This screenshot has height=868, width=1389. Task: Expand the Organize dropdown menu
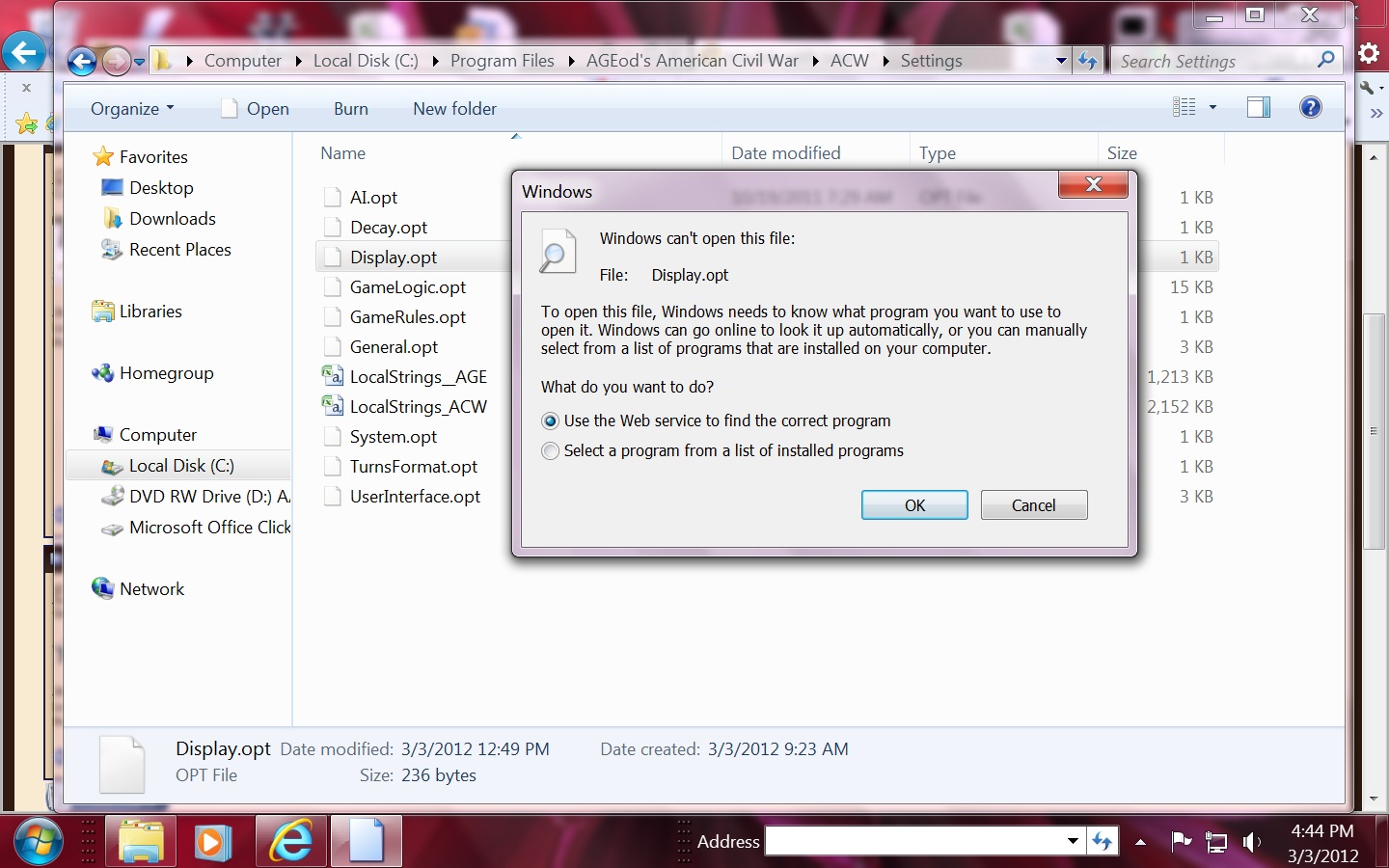(x=132, y=109)
